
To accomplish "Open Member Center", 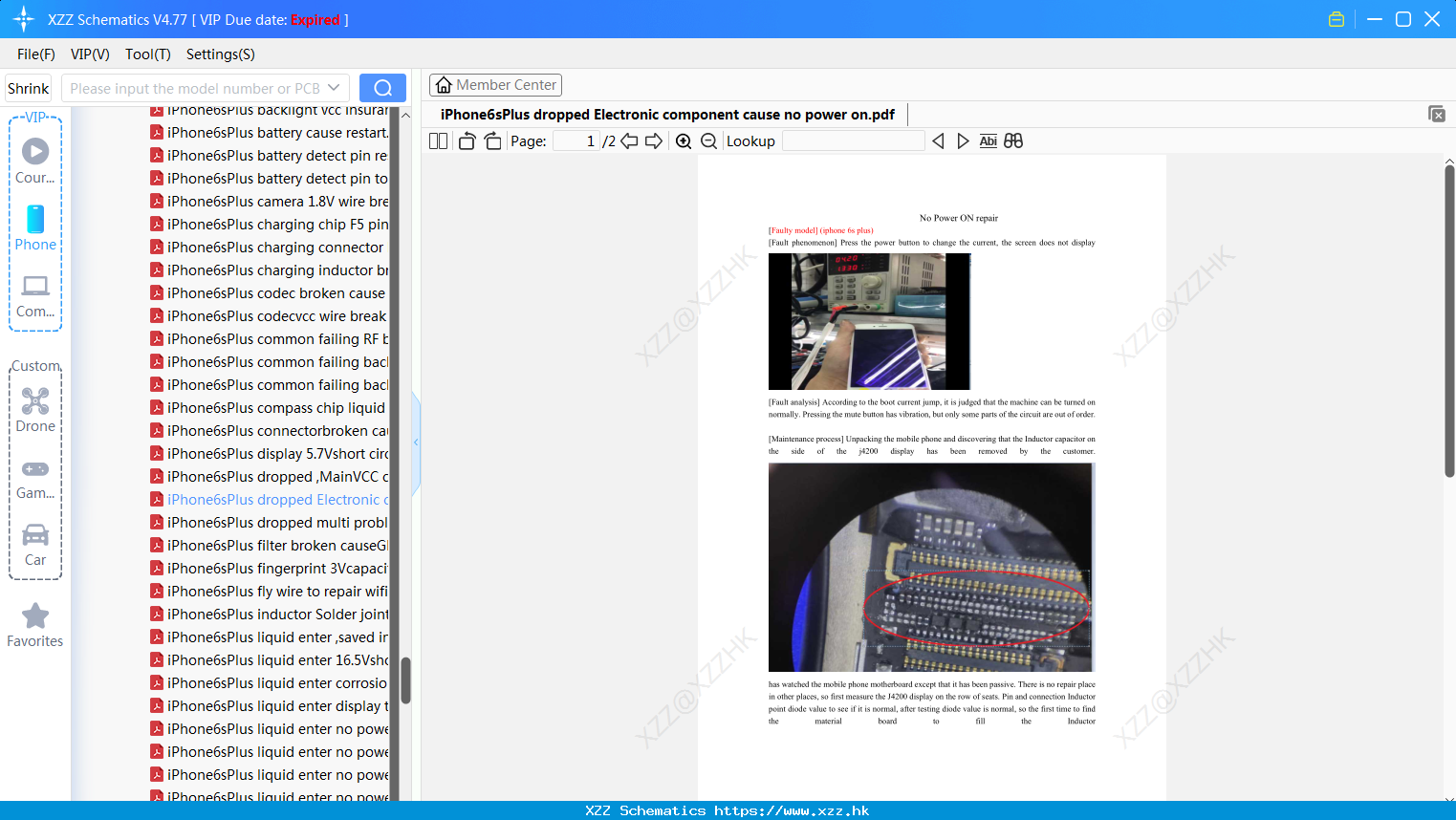I will point(495,85).
